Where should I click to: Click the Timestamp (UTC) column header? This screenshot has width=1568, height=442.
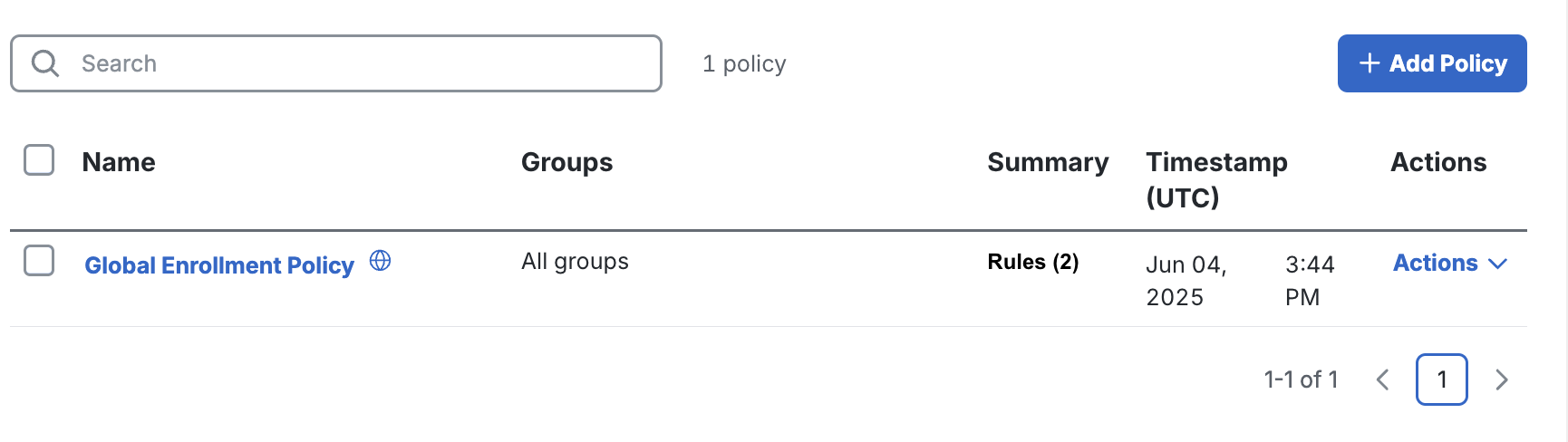coord(1215,179)
